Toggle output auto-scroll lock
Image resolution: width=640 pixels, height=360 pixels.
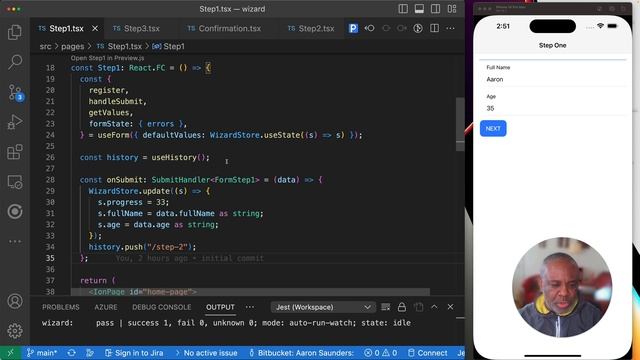[402, 307]
